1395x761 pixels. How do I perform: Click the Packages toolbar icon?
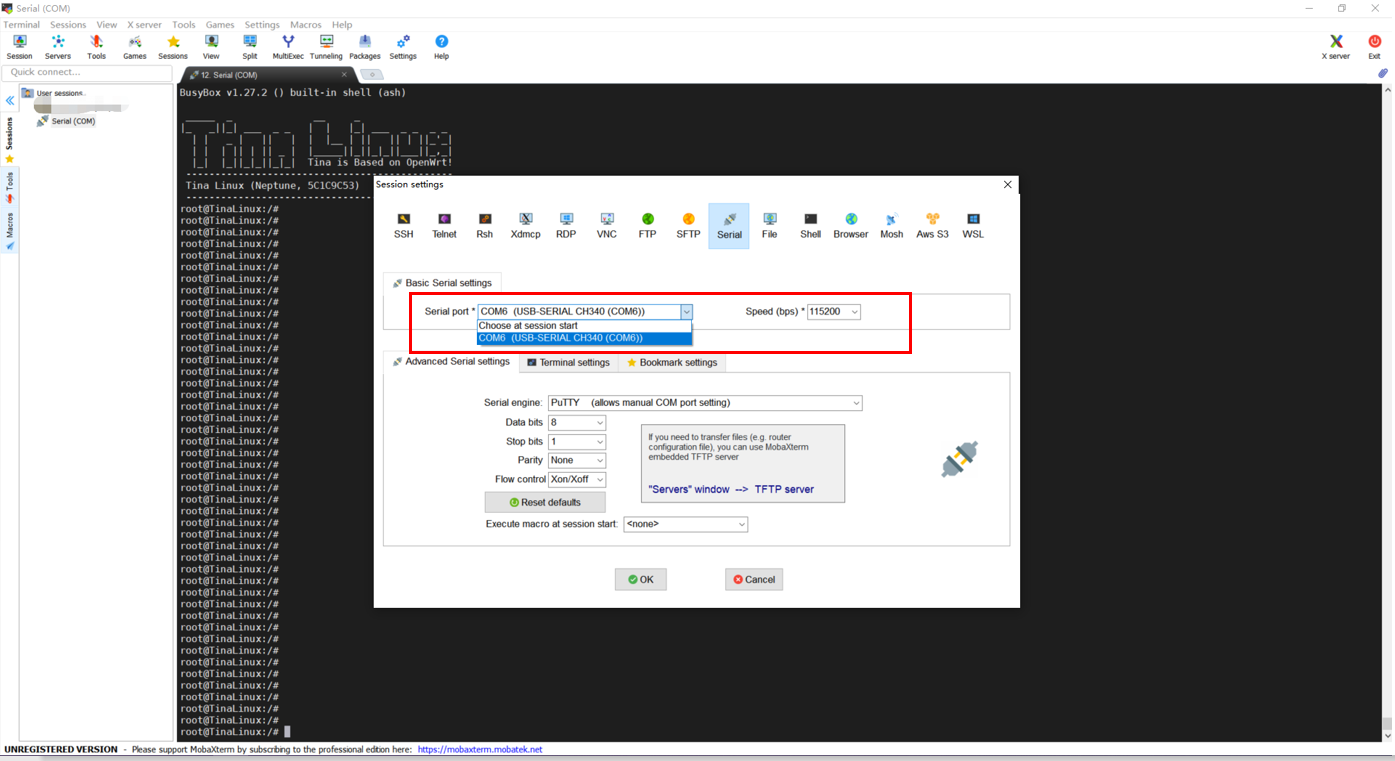[364, 46]
